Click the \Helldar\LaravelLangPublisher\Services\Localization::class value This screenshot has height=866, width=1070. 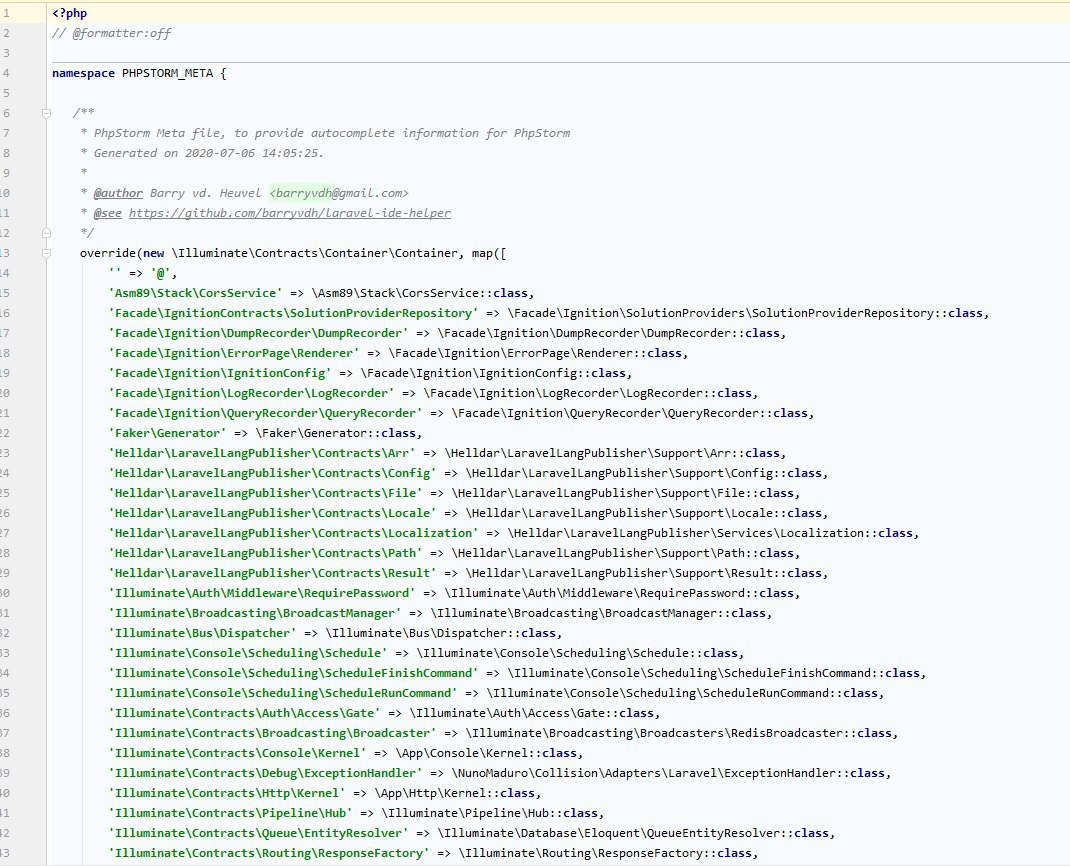point(710,533)
